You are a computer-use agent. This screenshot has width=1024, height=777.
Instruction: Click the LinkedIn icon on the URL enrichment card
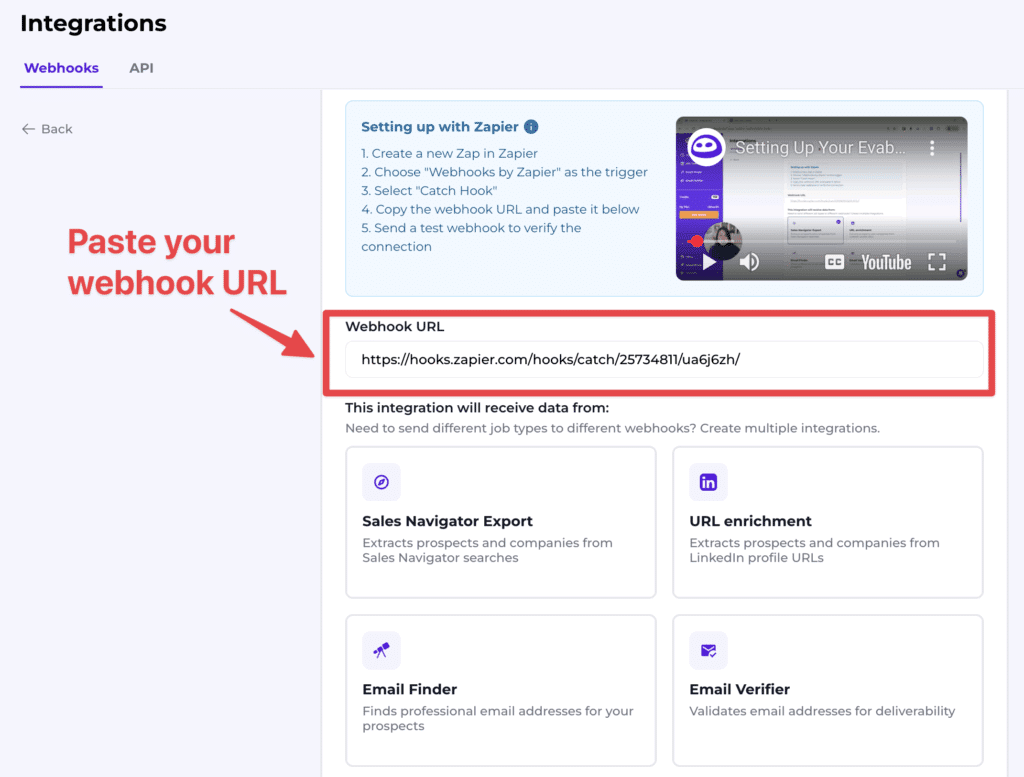(708, 482)
